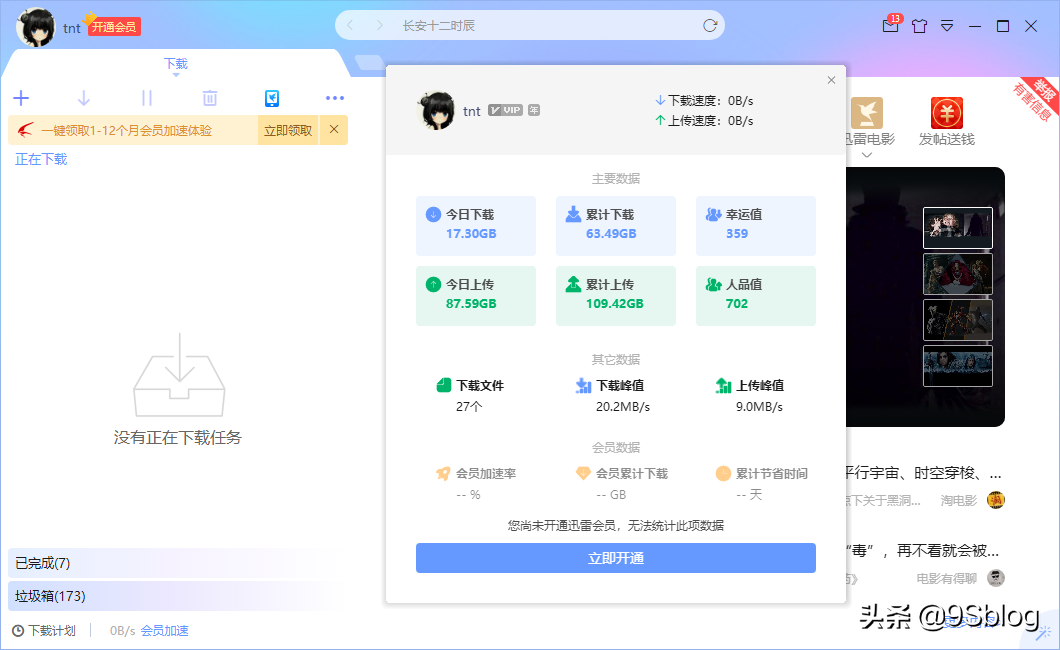1060x650 pixels.
Task: Open the article ending 时空穿梭
Action: [924, 473]
